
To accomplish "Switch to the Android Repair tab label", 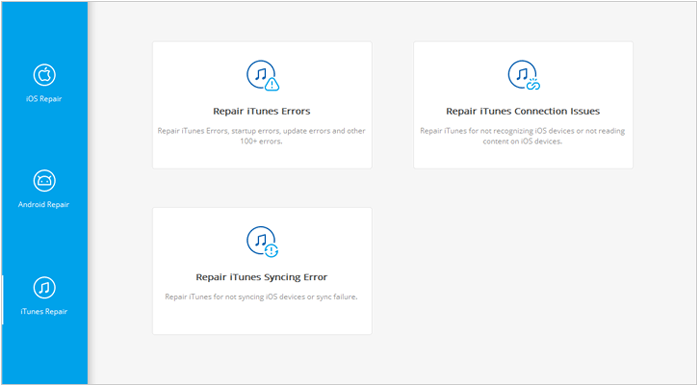I will click(44, 204).
